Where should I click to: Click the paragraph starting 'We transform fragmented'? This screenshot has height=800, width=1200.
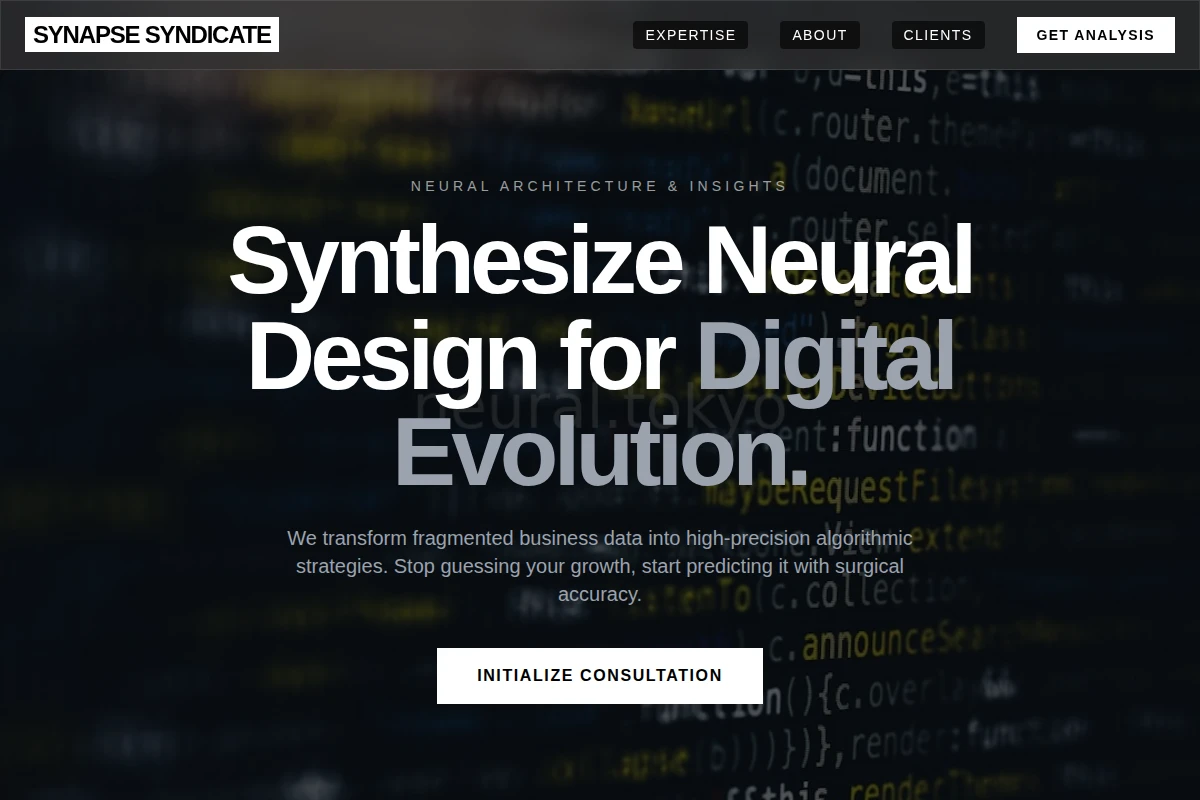(600, 566)
